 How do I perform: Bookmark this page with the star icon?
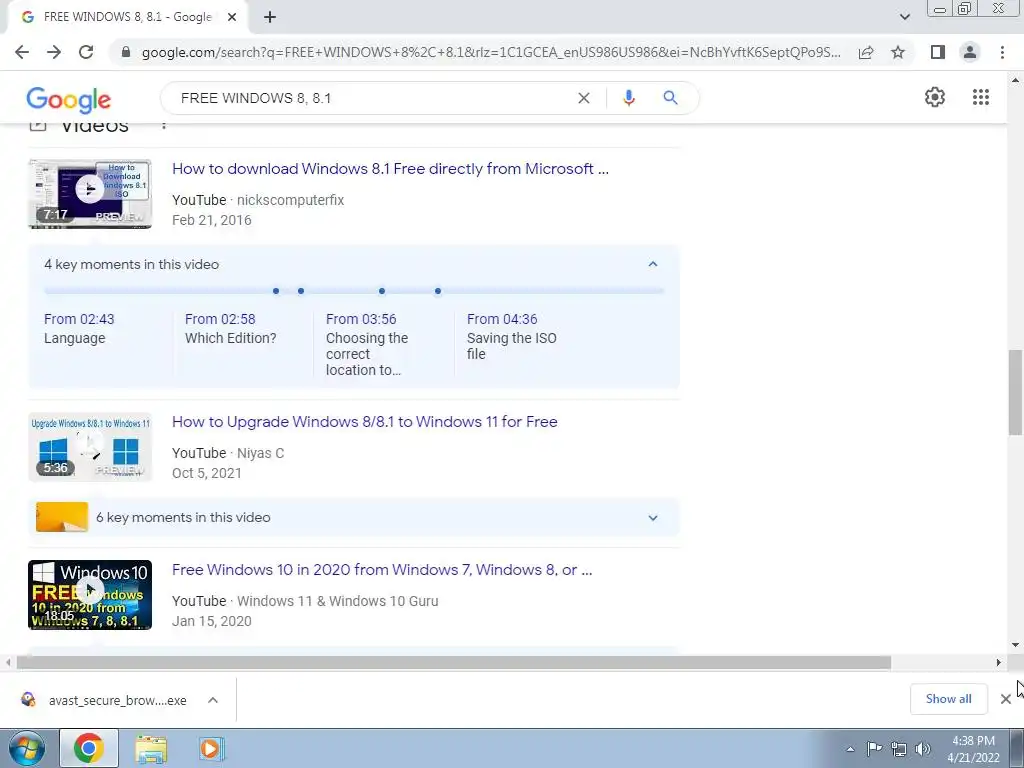(898, 52)
